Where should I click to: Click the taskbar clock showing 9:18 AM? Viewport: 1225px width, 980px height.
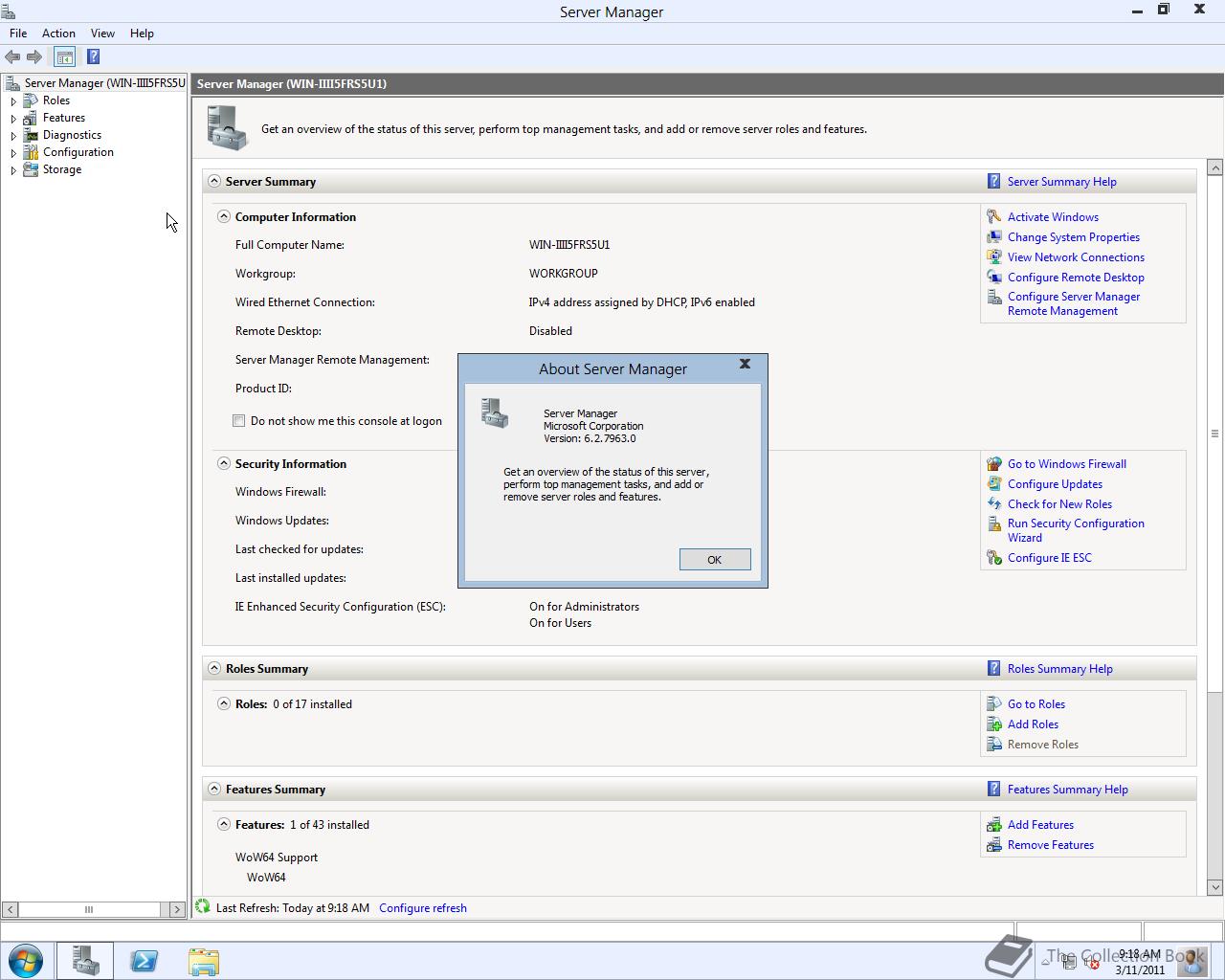click(x=1139, y=962)
